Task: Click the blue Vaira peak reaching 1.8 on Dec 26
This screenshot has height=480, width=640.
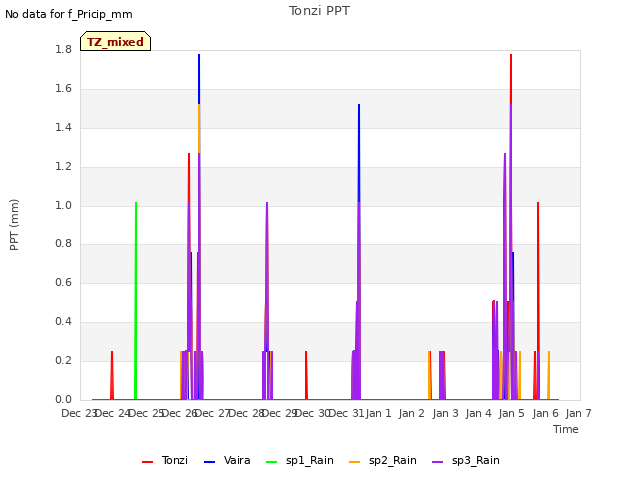Action: point(199,79)
